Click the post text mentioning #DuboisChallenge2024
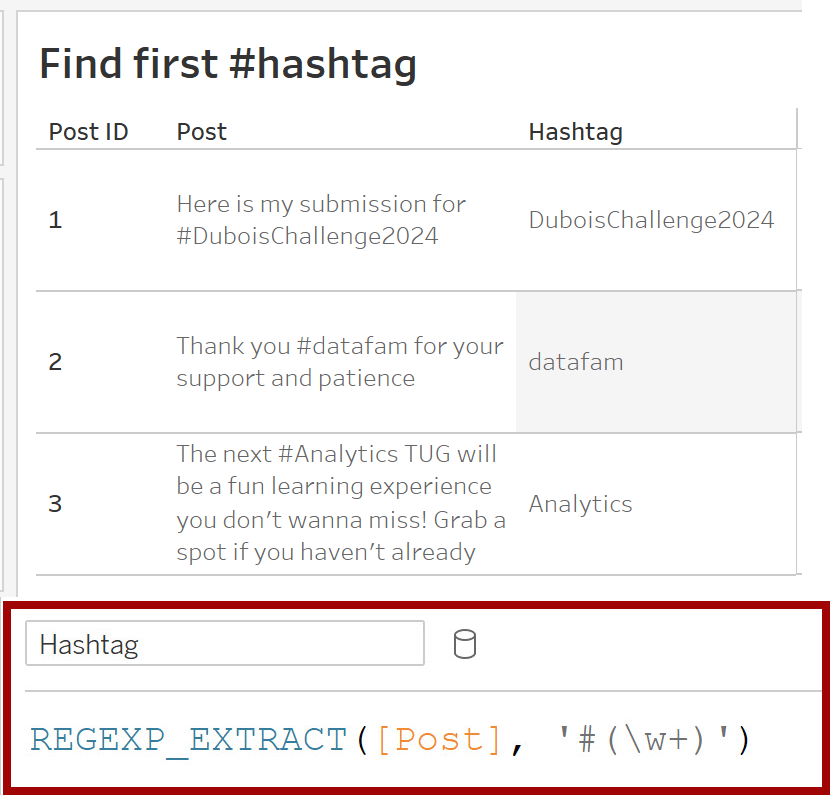Image resolution: width=830 pixels, height=795 pixels. [x=321, y=220]
